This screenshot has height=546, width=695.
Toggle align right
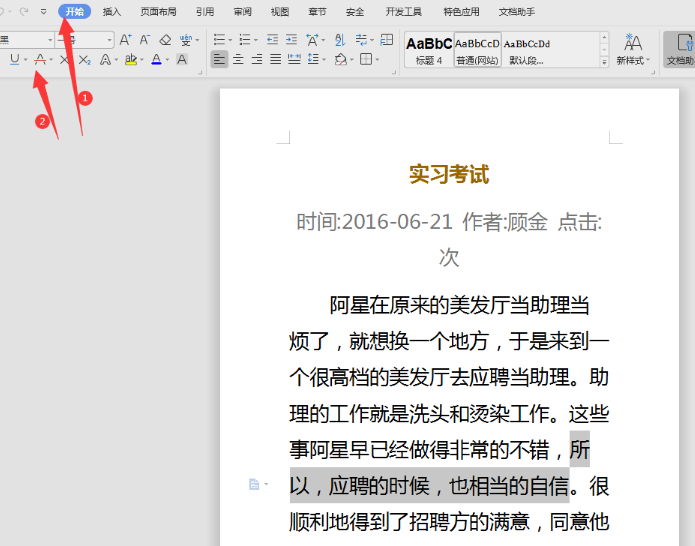(x=257, y=59)
